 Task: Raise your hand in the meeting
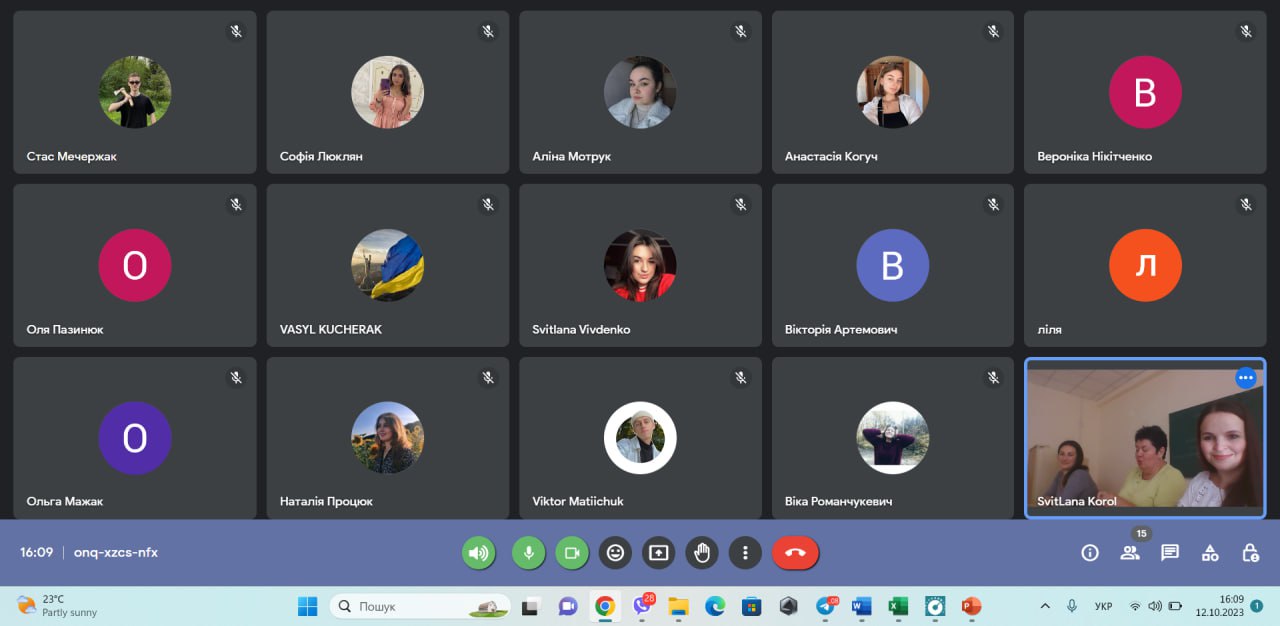tap(702, 552)
